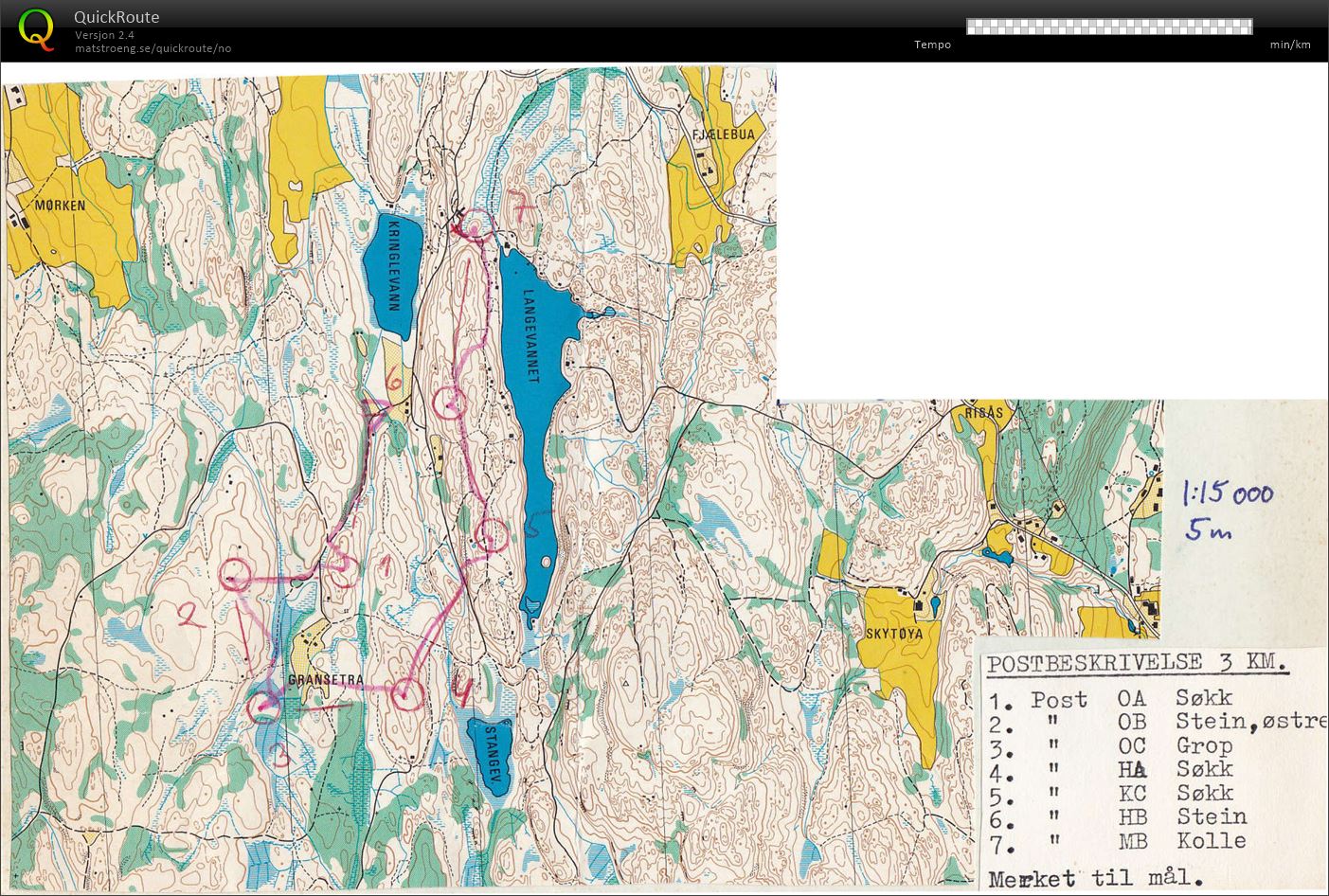The height and width of the screenshot is (896, 1329).
Task: Click the RISÅS place name
Action: [983, 413]
